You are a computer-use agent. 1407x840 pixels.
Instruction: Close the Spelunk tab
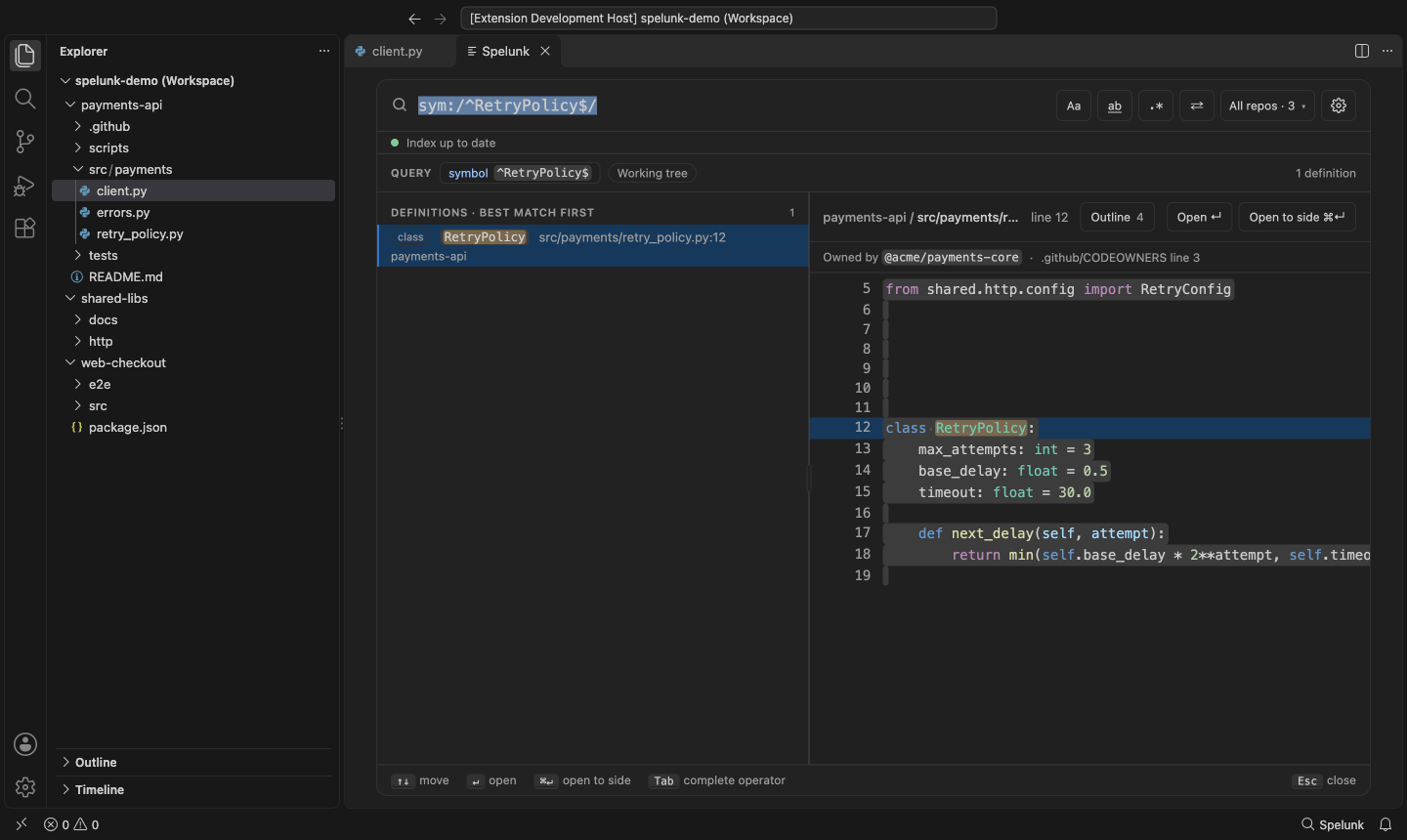545,51
